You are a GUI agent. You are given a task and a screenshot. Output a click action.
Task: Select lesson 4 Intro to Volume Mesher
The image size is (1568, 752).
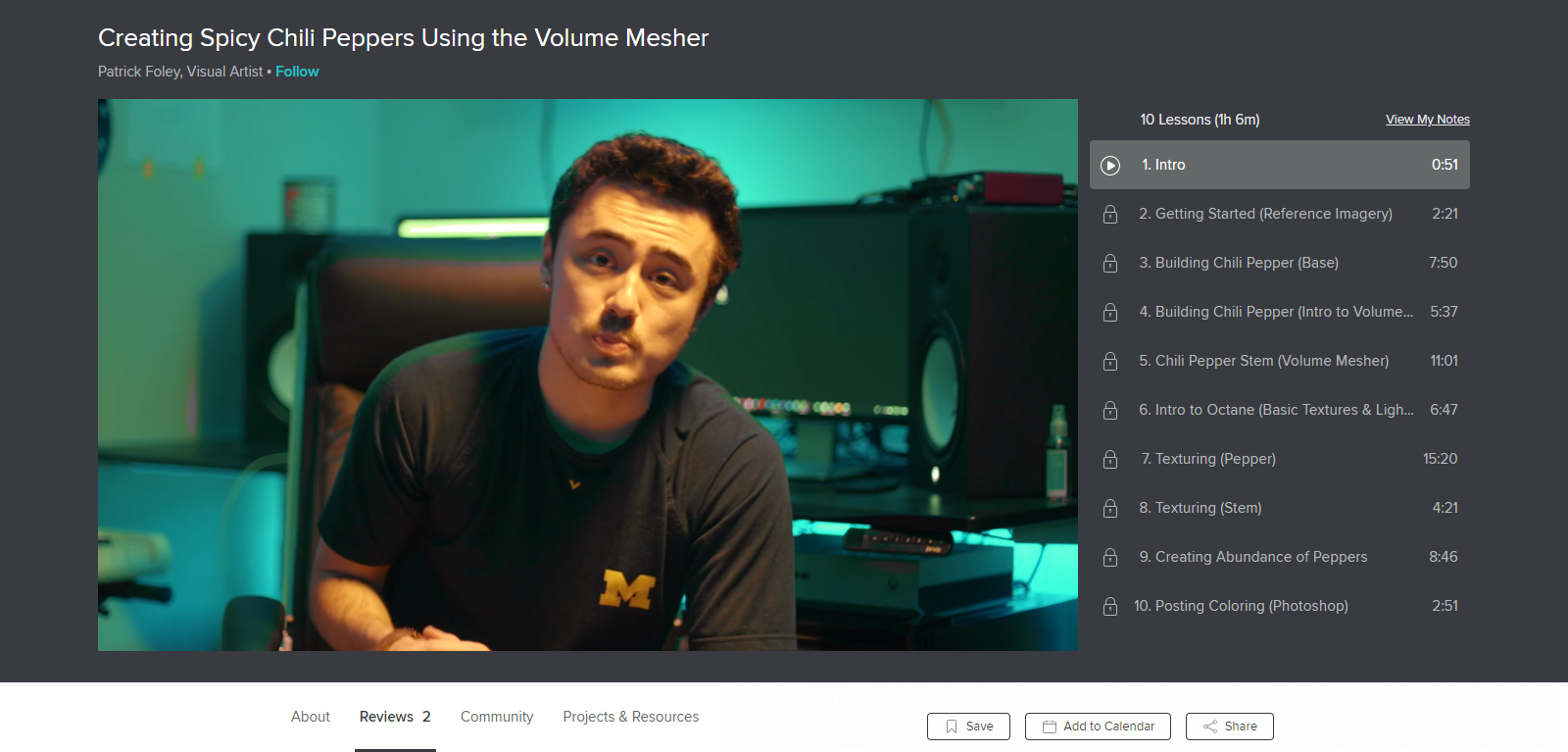click(1276, 312)
